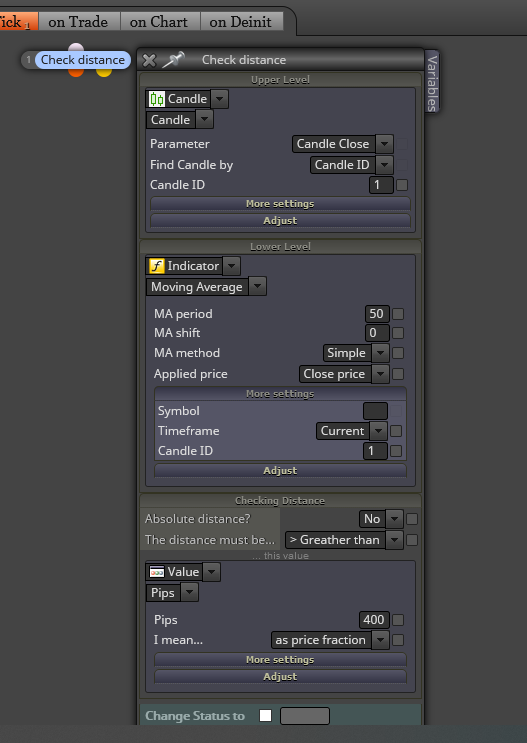The height and width of the screenshot is (743, 527).
Task: Toggle the MA shift checkbox
Action: coord(398,333)
